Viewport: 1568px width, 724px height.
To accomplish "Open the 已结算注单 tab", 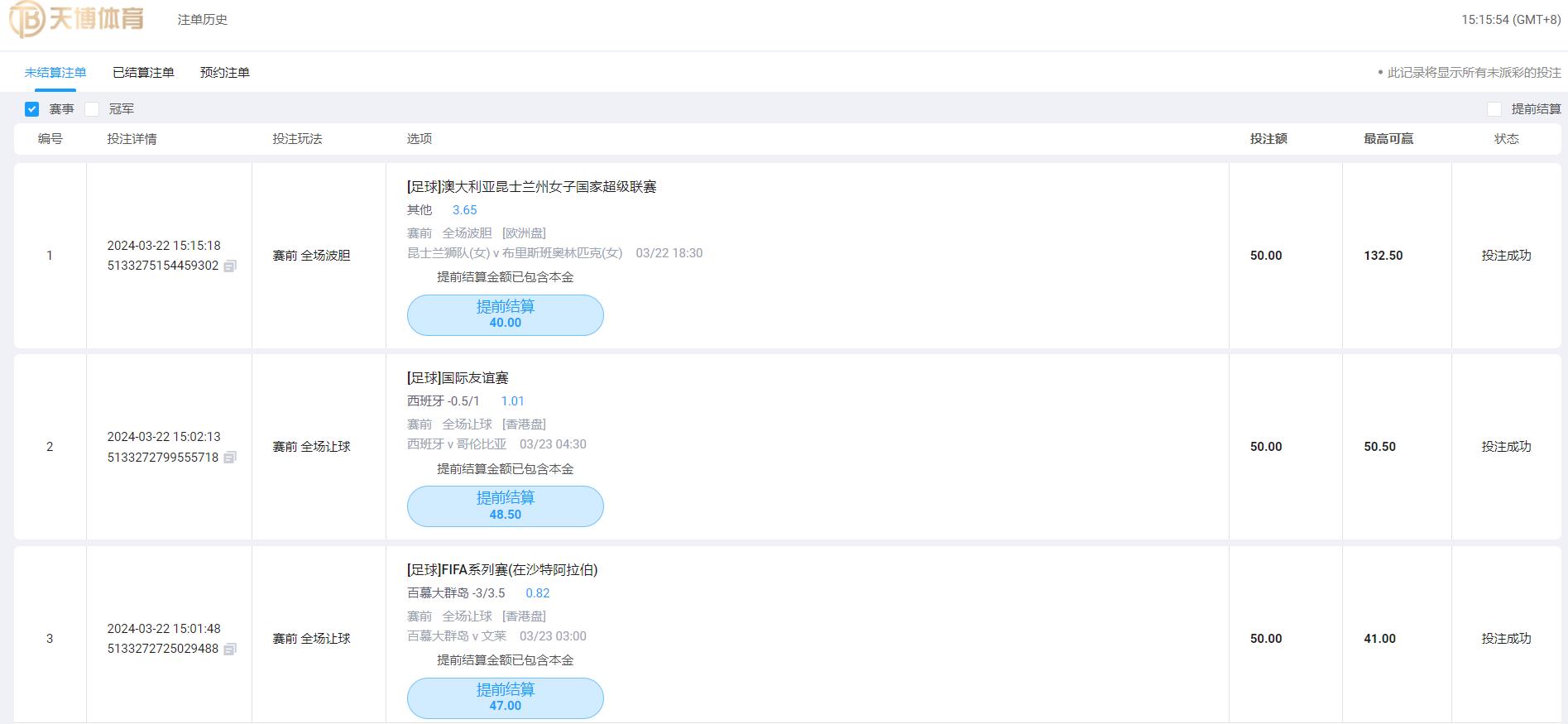I will [143, 73].
